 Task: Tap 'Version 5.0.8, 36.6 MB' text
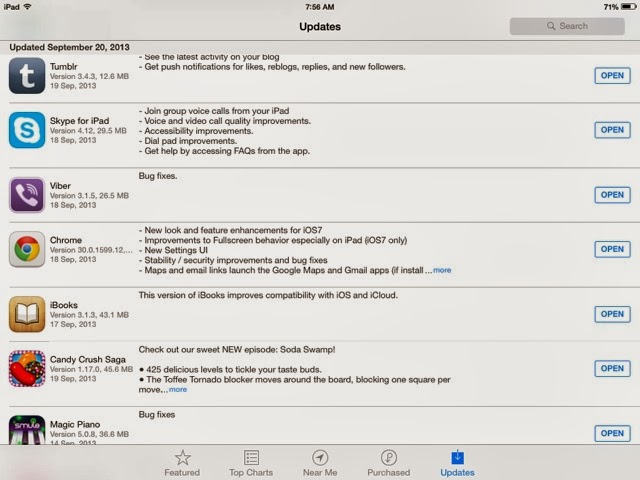pyautogui.click(x=89, y=434)
